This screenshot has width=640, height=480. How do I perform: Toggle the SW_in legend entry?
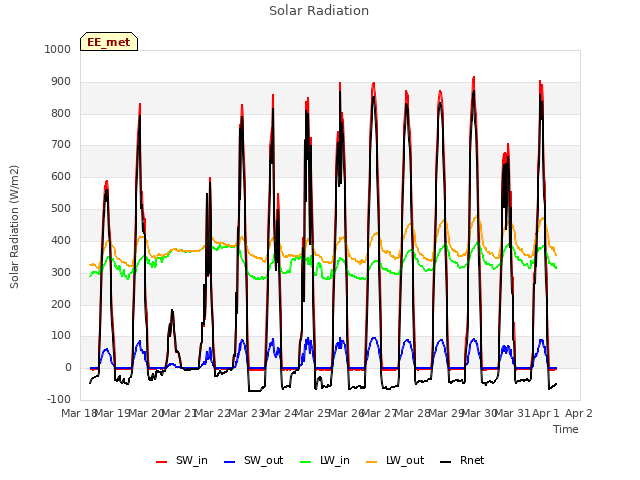[182, 460]
